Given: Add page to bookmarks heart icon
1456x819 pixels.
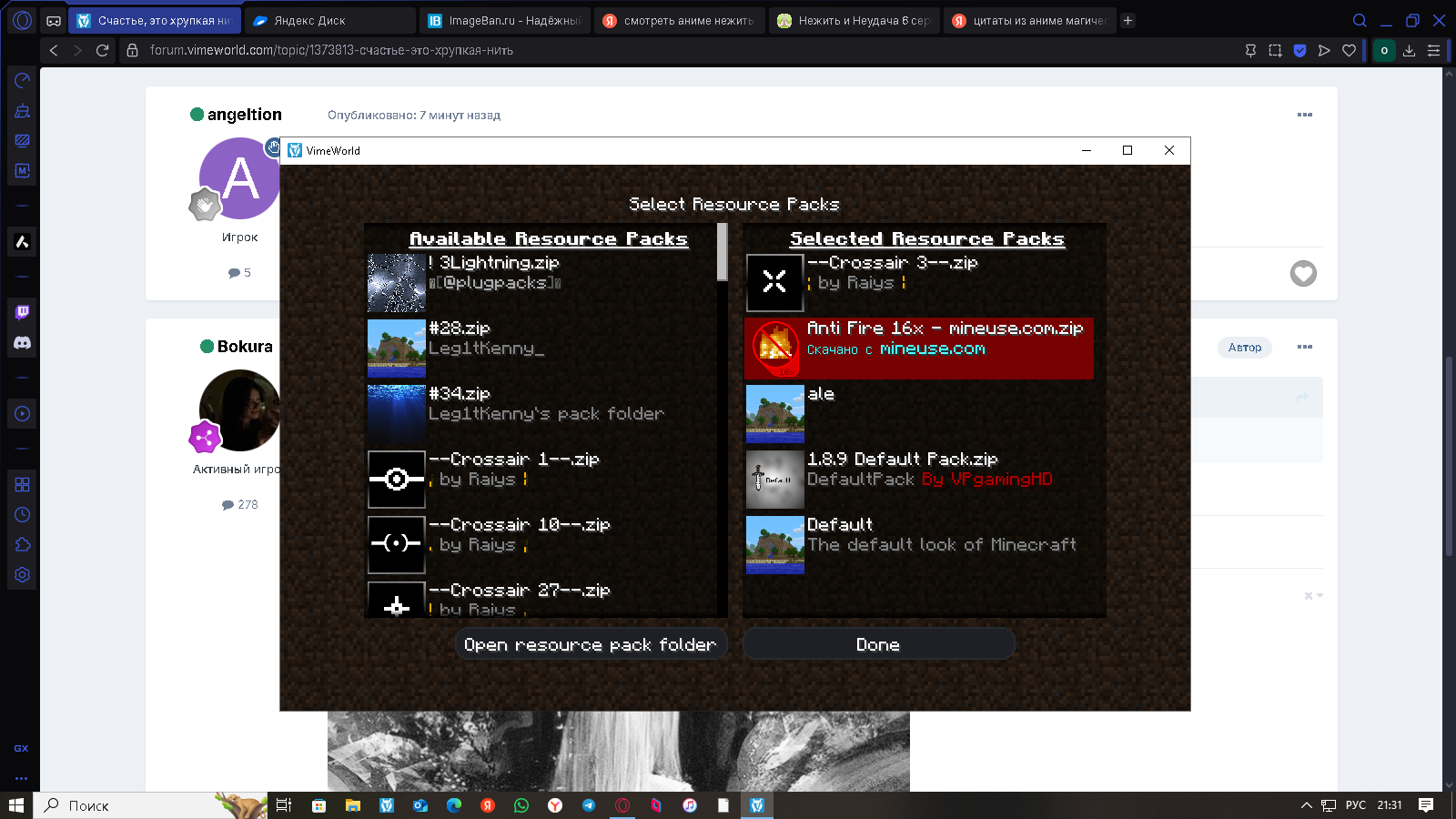Looking at the screenshot, I should [1349, 50].
